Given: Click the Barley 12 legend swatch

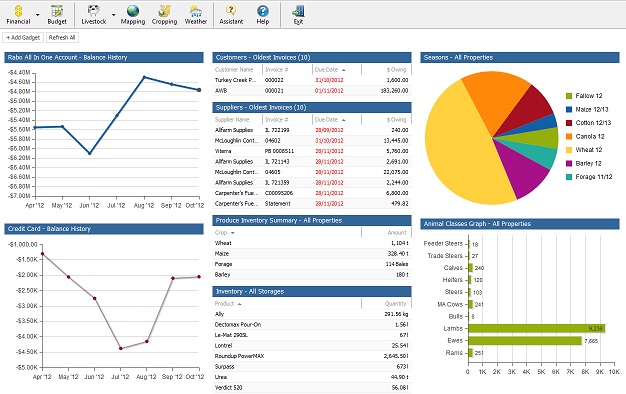Looking at the screenshot, I should point(569,164).
